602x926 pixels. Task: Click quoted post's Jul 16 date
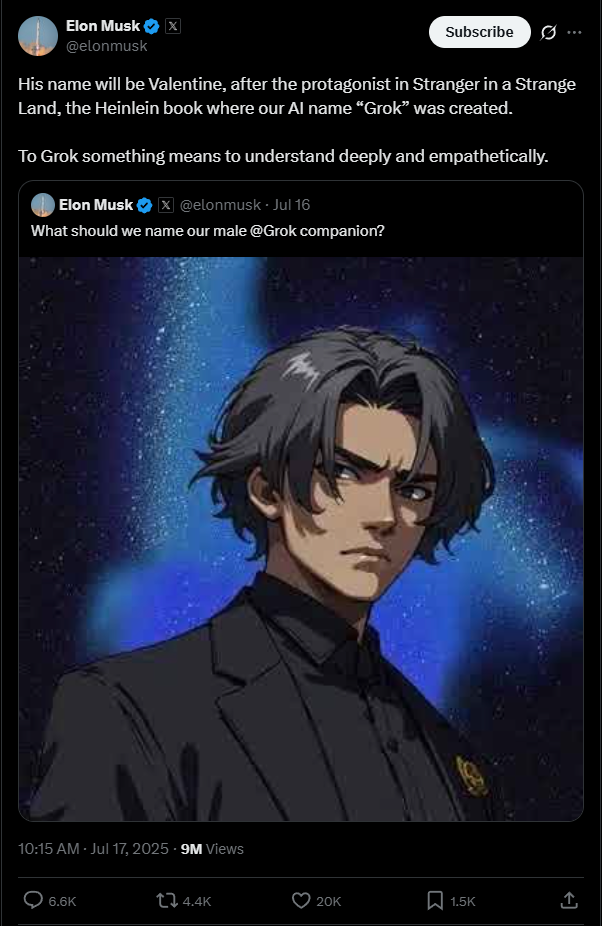coord(291,205)
